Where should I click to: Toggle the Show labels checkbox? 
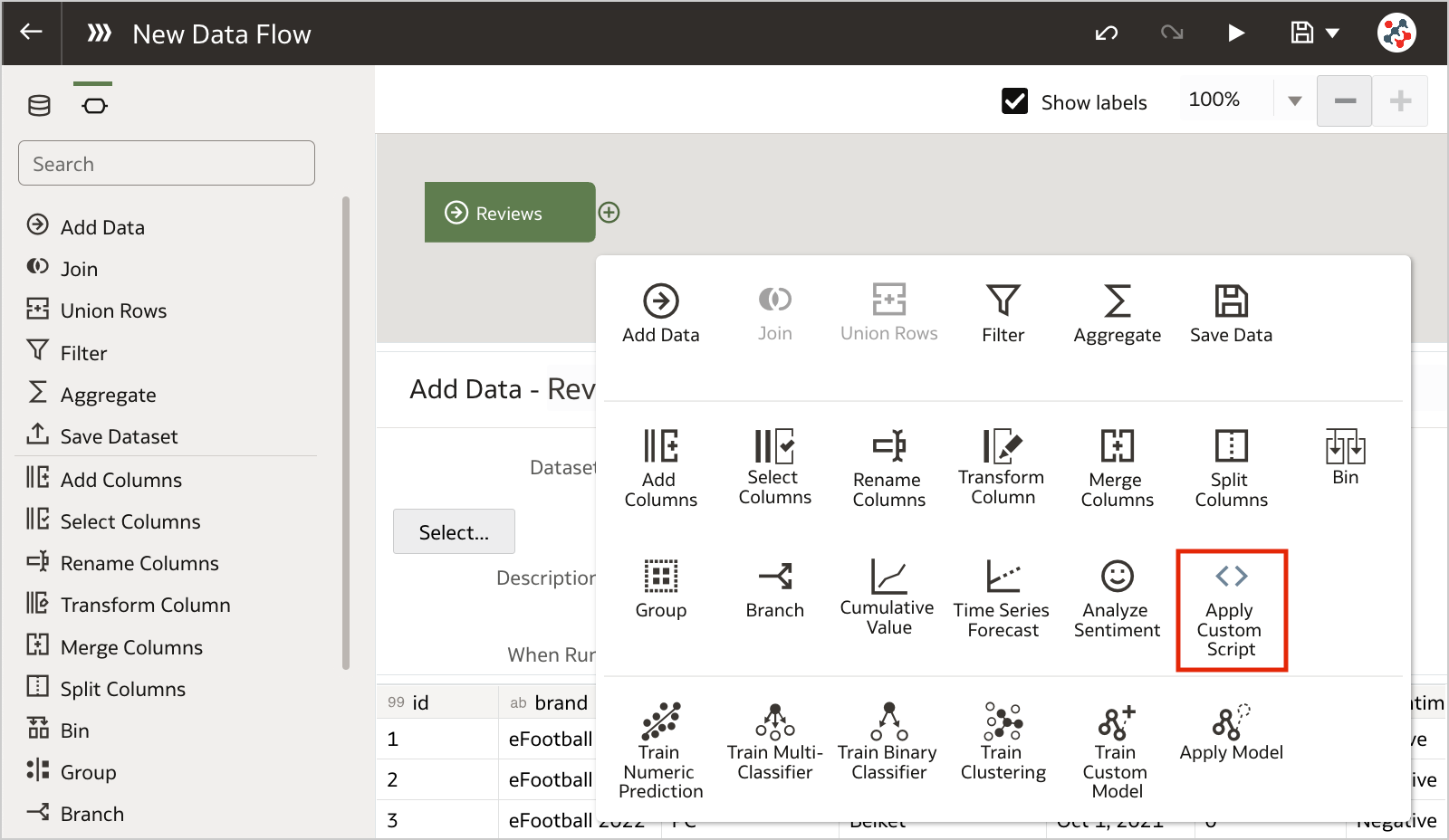click(1015, 100)
